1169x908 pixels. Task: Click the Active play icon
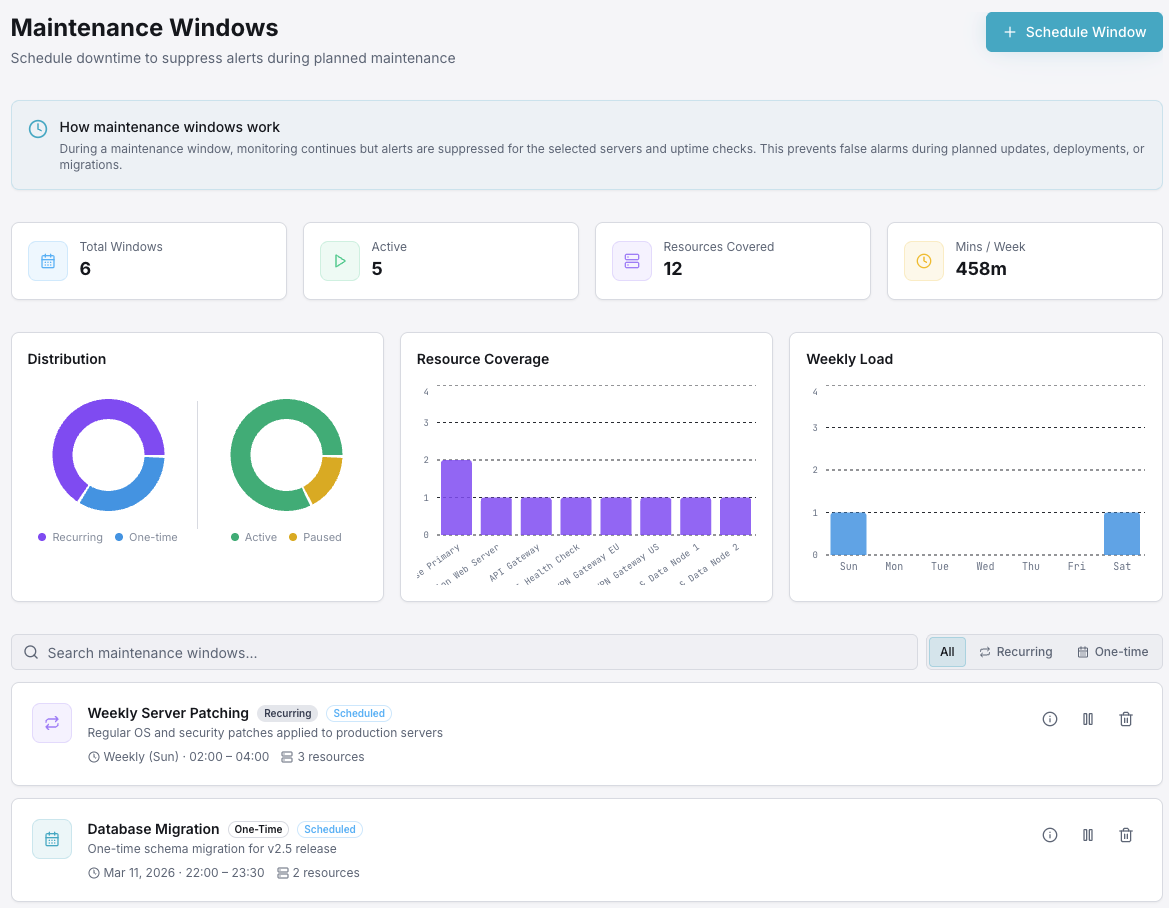tap(340, 261)
